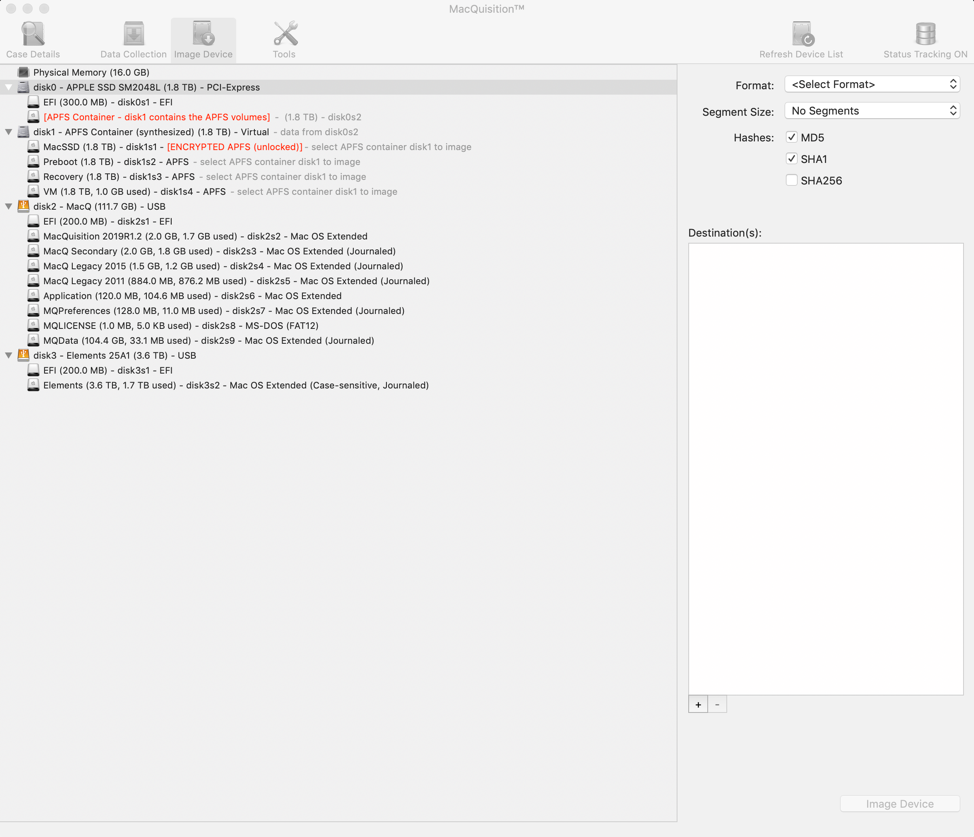Viewport: 974px width, 837px height.
Task: Click the MQData volume icon
Action: [34, 341]
